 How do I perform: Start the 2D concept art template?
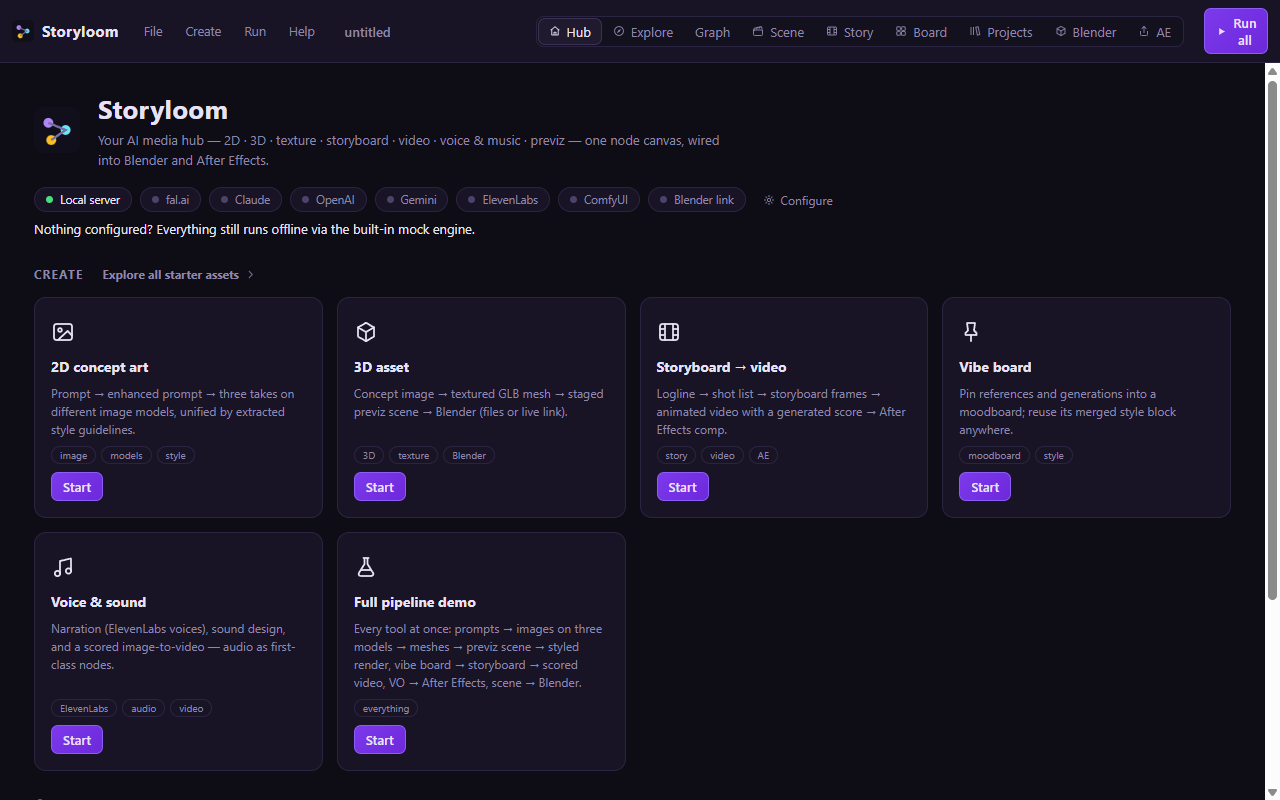[77, 487]
